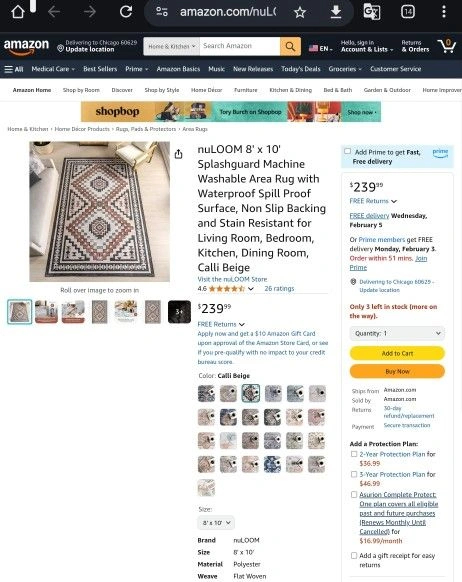This screenshot has width=462, height=582.
Task: Share the product via share icon
Action: coord(178,154)
